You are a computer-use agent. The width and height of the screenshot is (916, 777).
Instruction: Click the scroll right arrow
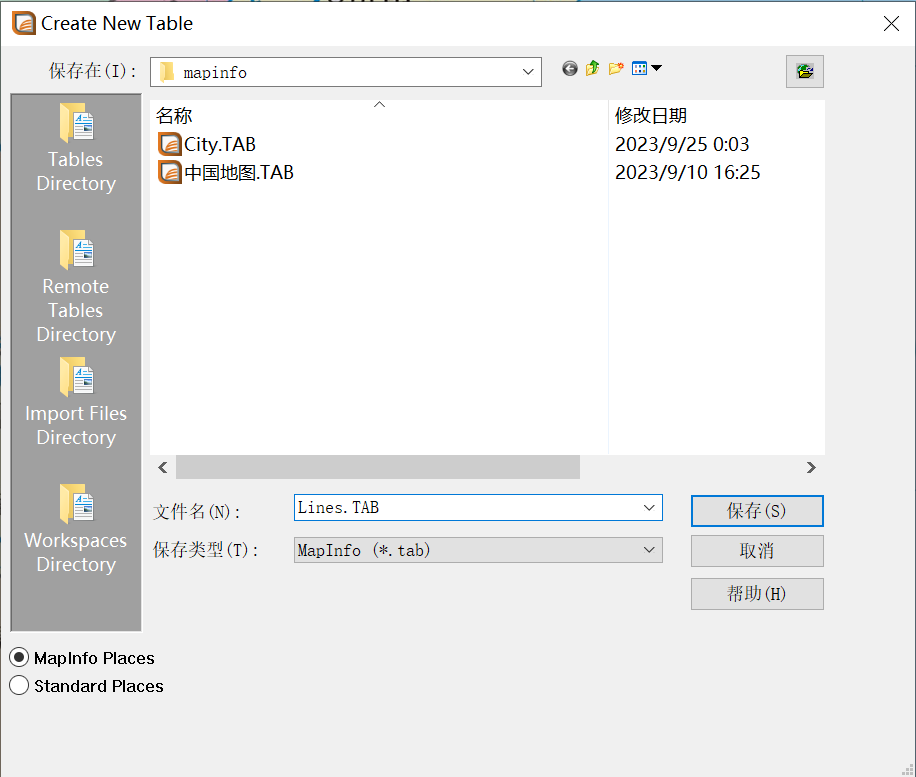coord(811,467)
